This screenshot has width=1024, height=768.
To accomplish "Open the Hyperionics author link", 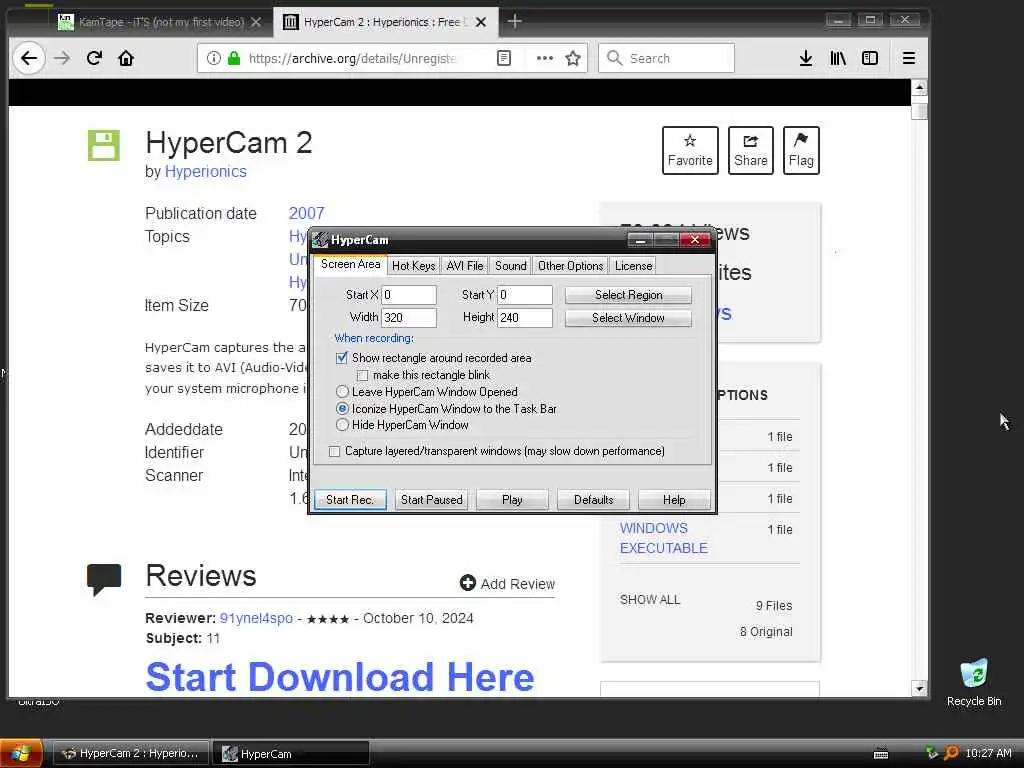I will [x=206, y=172].
